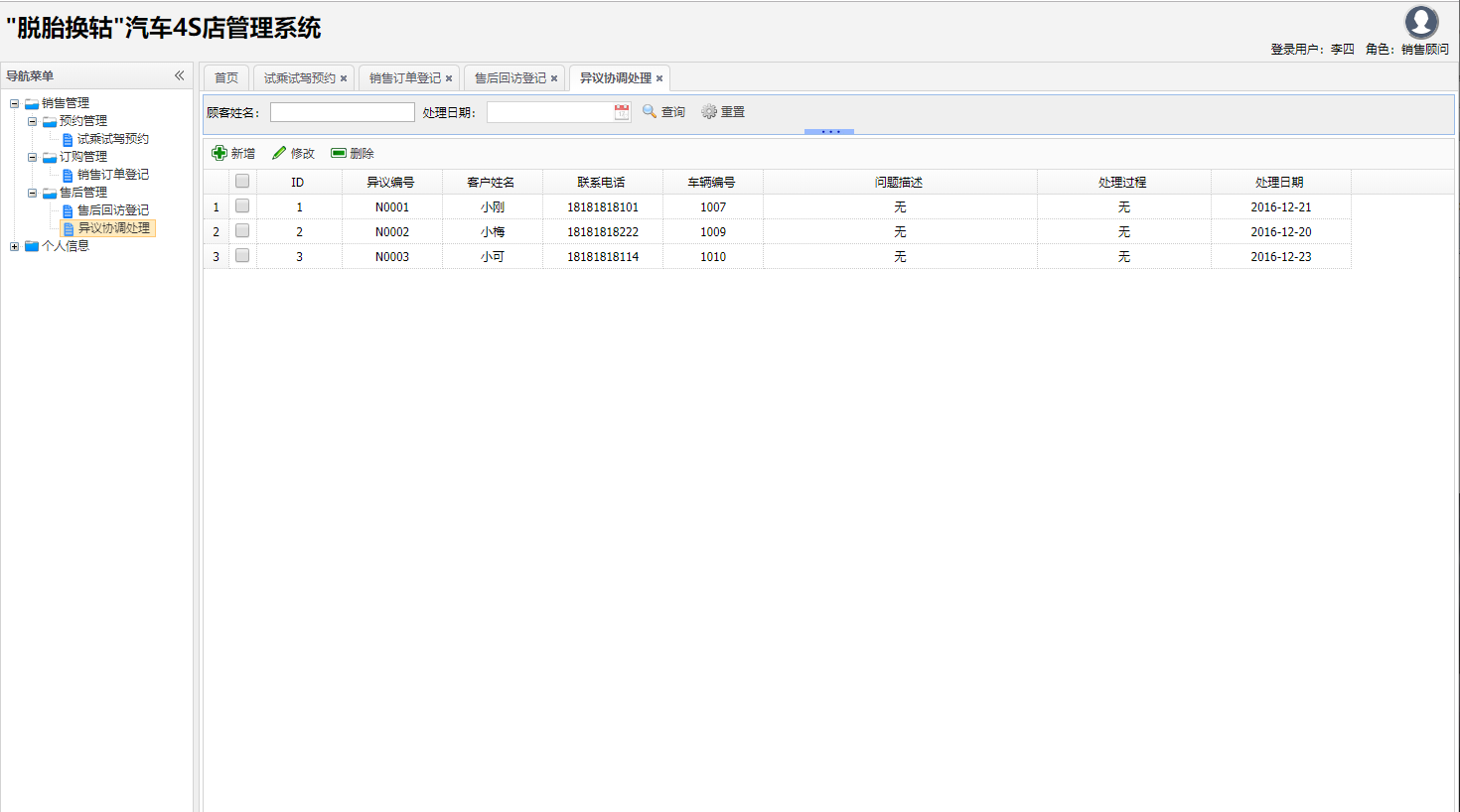Click the user avatar icon
The image size is (1460, 812).
[x=1421, y=22]
